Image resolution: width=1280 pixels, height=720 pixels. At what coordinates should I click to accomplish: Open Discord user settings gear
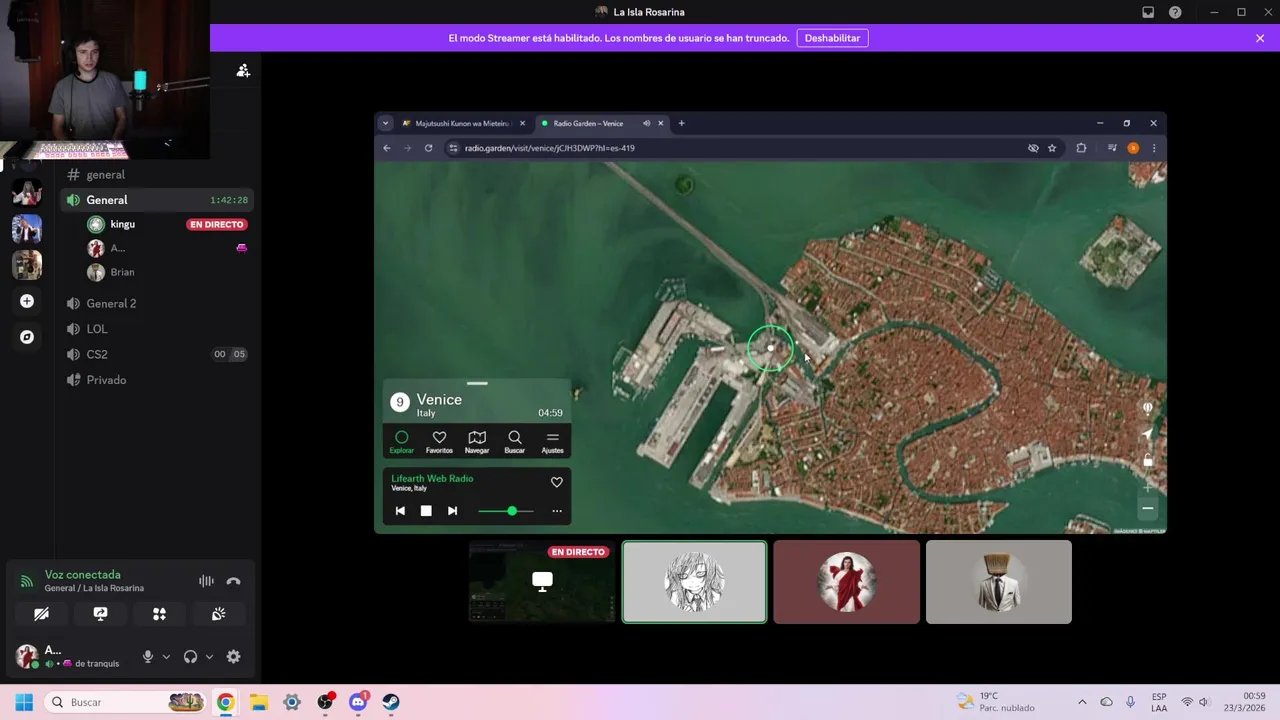pos(233,657)
